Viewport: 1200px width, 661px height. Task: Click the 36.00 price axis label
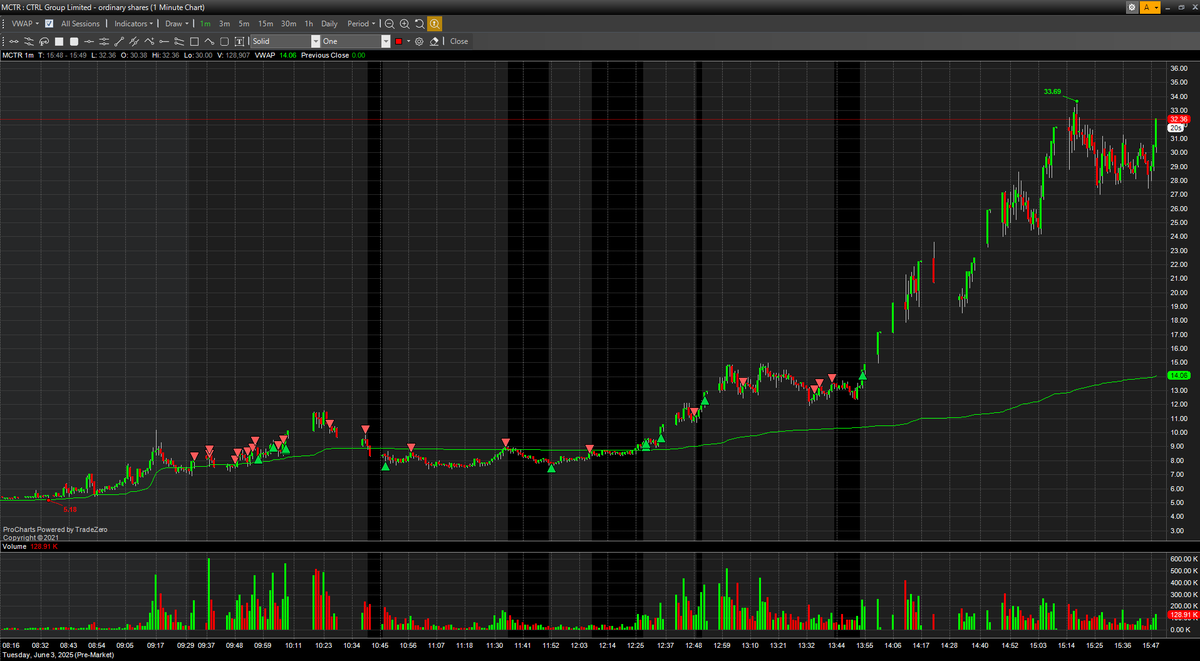click(x=1177, y=68)
